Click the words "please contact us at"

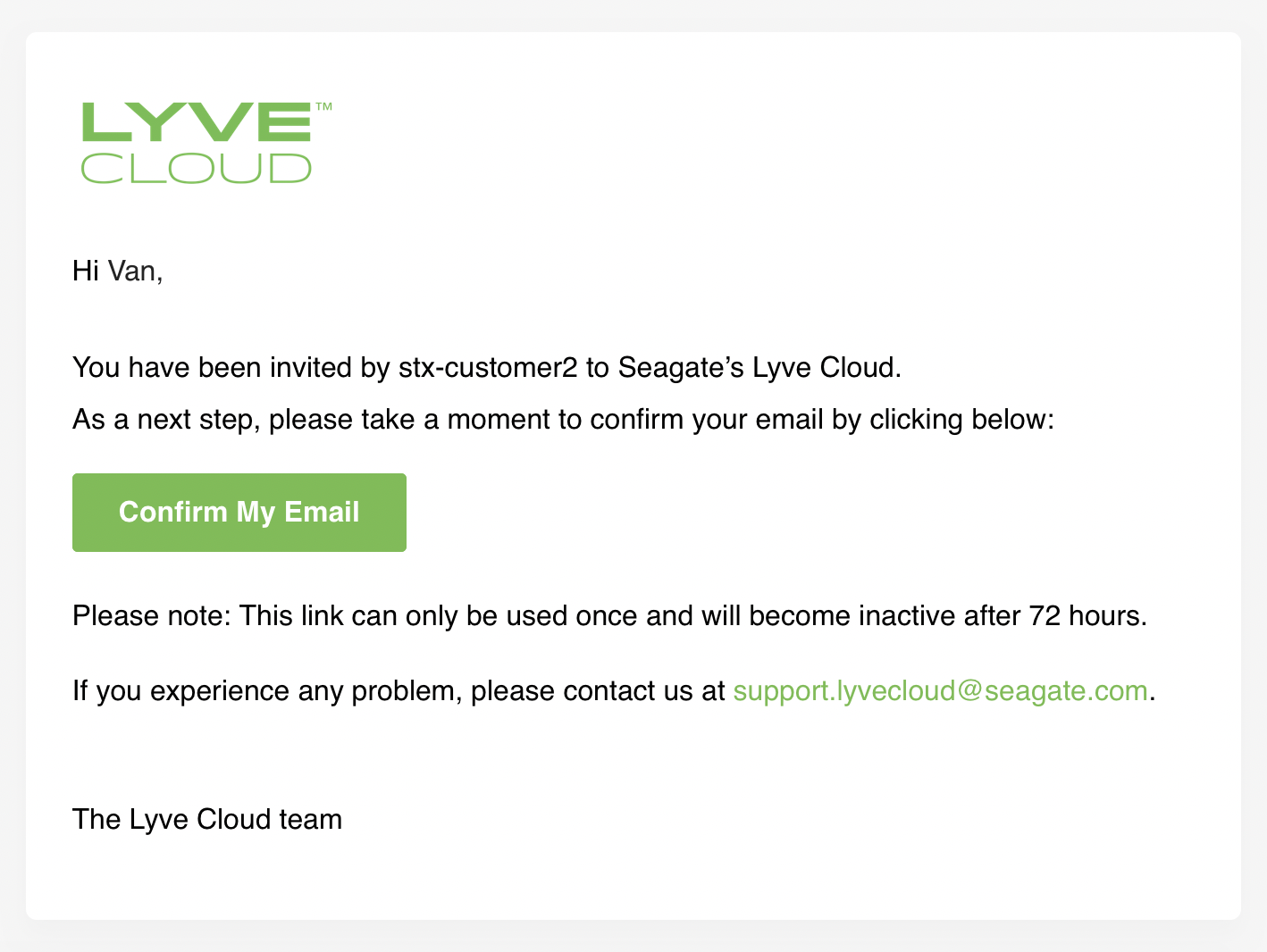click(597, 690)
